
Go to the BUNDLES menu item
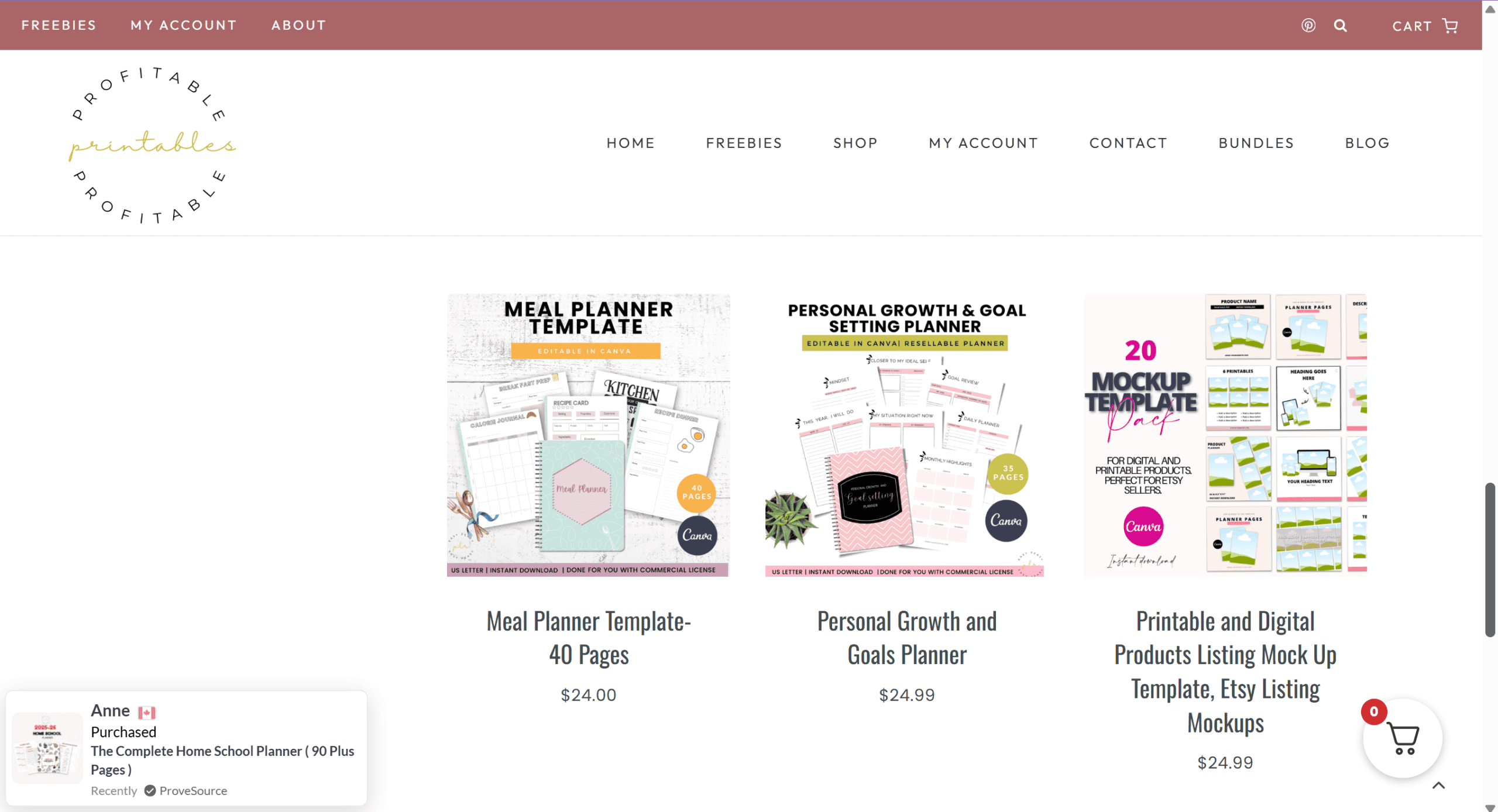pos(1256,143)
